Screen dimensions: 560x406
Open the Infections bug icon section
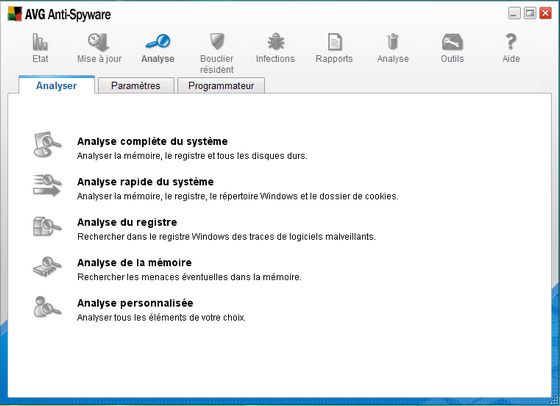(275, 48)
